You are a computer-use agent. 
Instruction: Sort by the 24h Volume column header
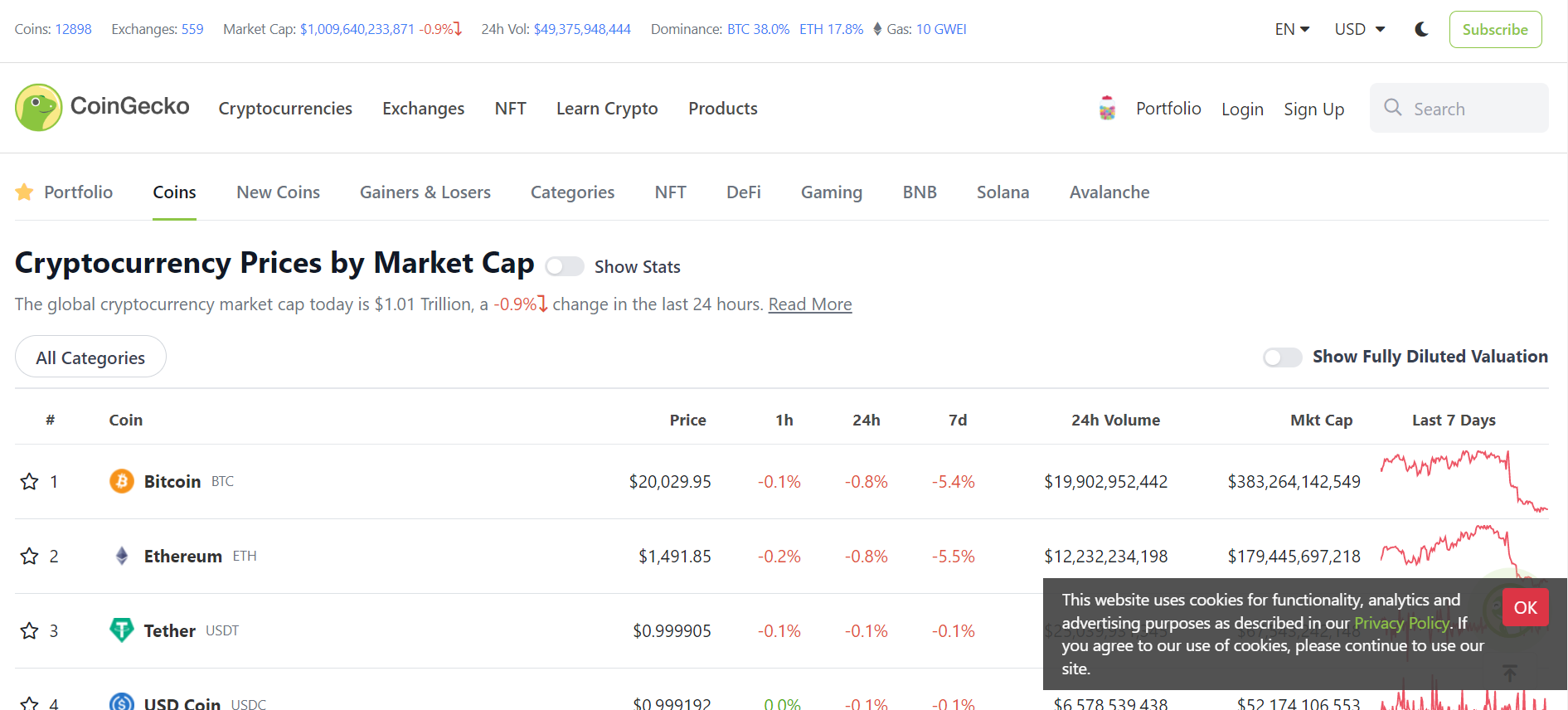pos(1115,420)
